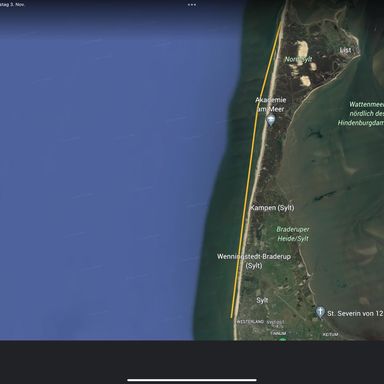Click the Wattenmeer nördlich des Hindenburgdamm label
Image resolution: width=384 pixels, height=384 pixels.
coord(361,114)
